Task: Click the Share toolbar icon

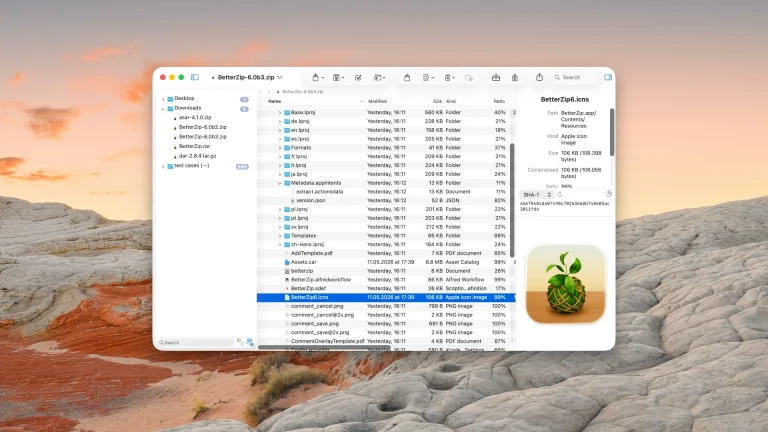Action: click(539, 77)
